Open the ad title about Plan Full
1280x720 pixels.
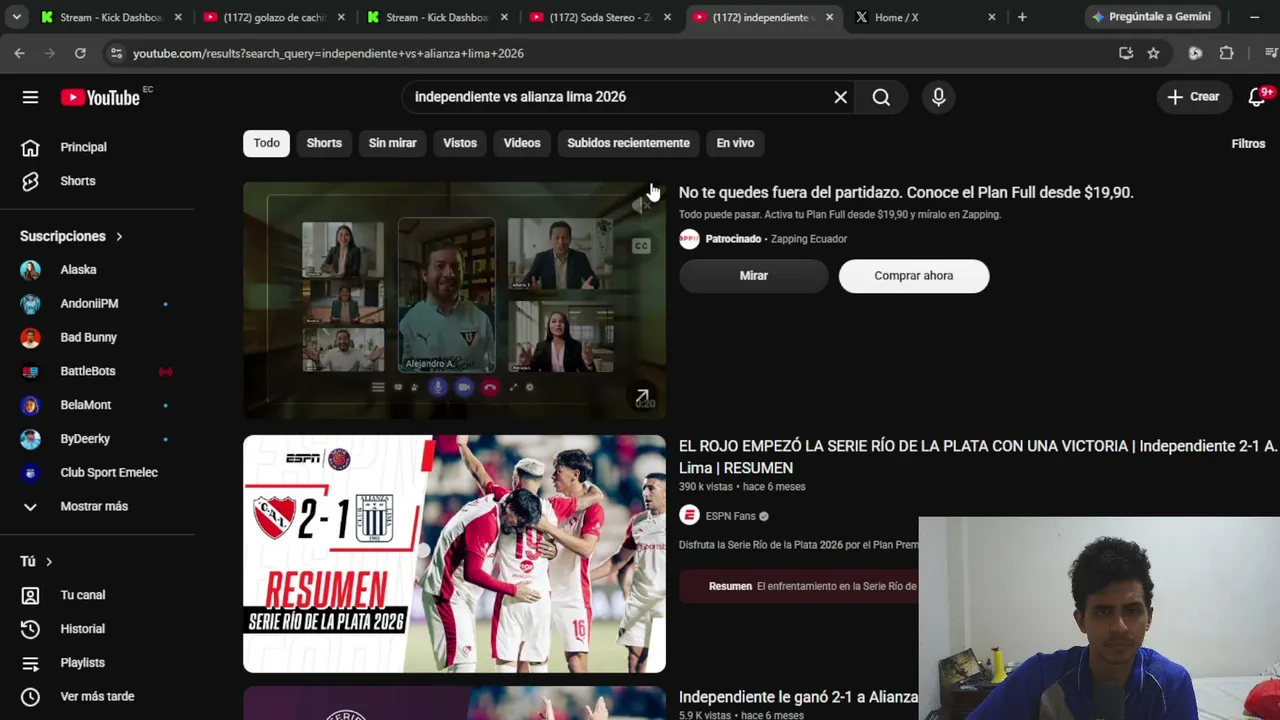(906, 193)
